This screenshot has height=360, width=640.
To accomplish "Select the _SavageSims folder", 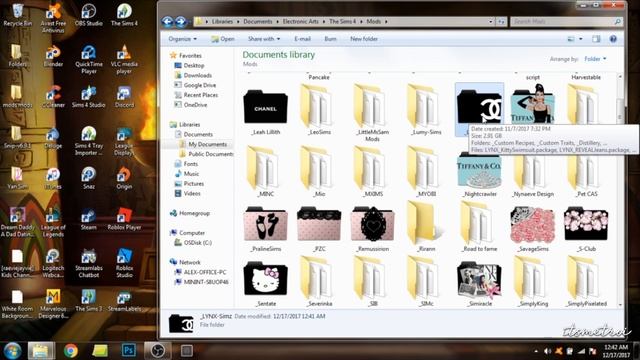I will click(x=533, y=229).
